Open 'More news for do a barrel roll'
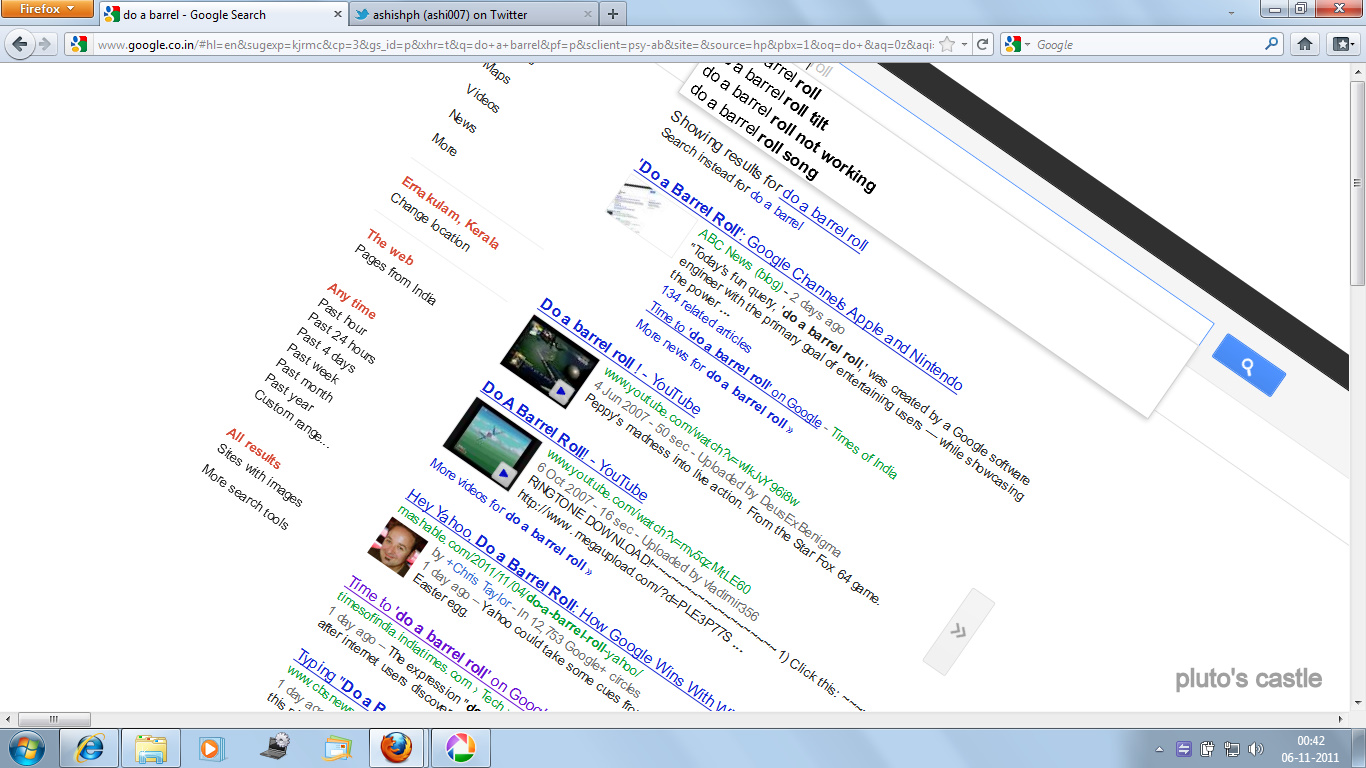The image size is (1366, 768). pyautogui.click(x=714, y=376)
